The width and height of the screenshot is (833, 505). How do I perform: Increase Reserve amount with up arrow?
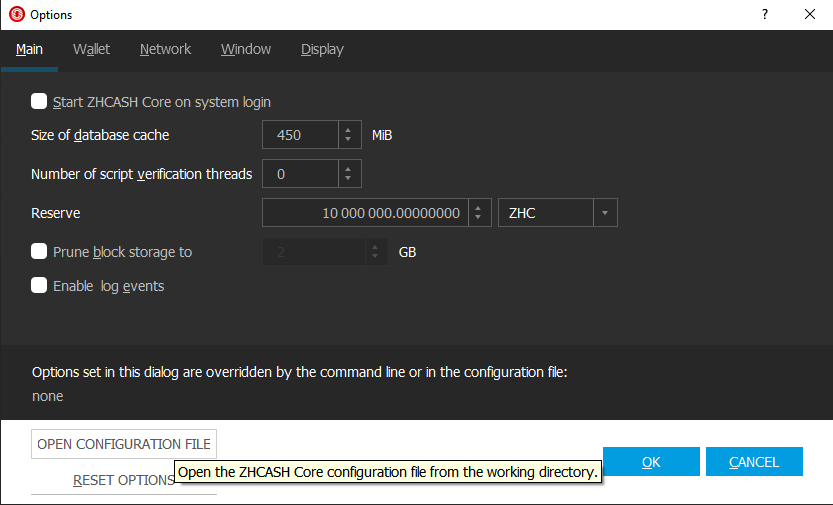479,208
